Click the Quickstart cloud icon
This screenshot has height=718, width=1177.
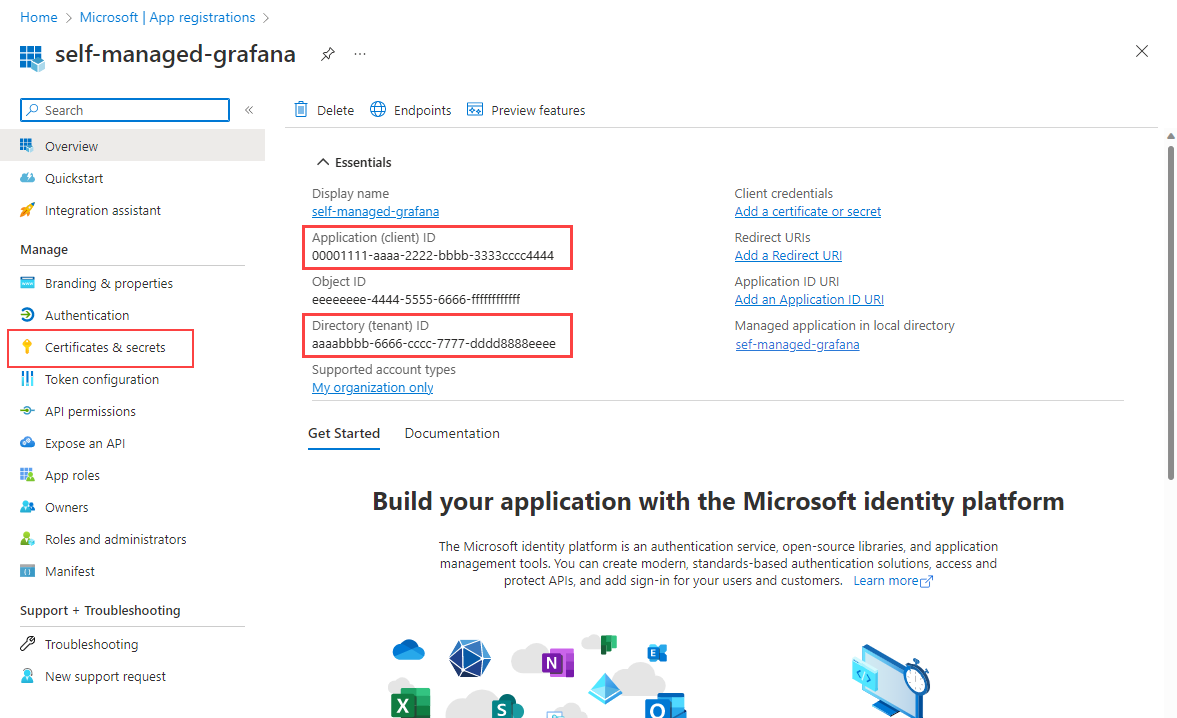pyautogui.click(x=27, y=178)
